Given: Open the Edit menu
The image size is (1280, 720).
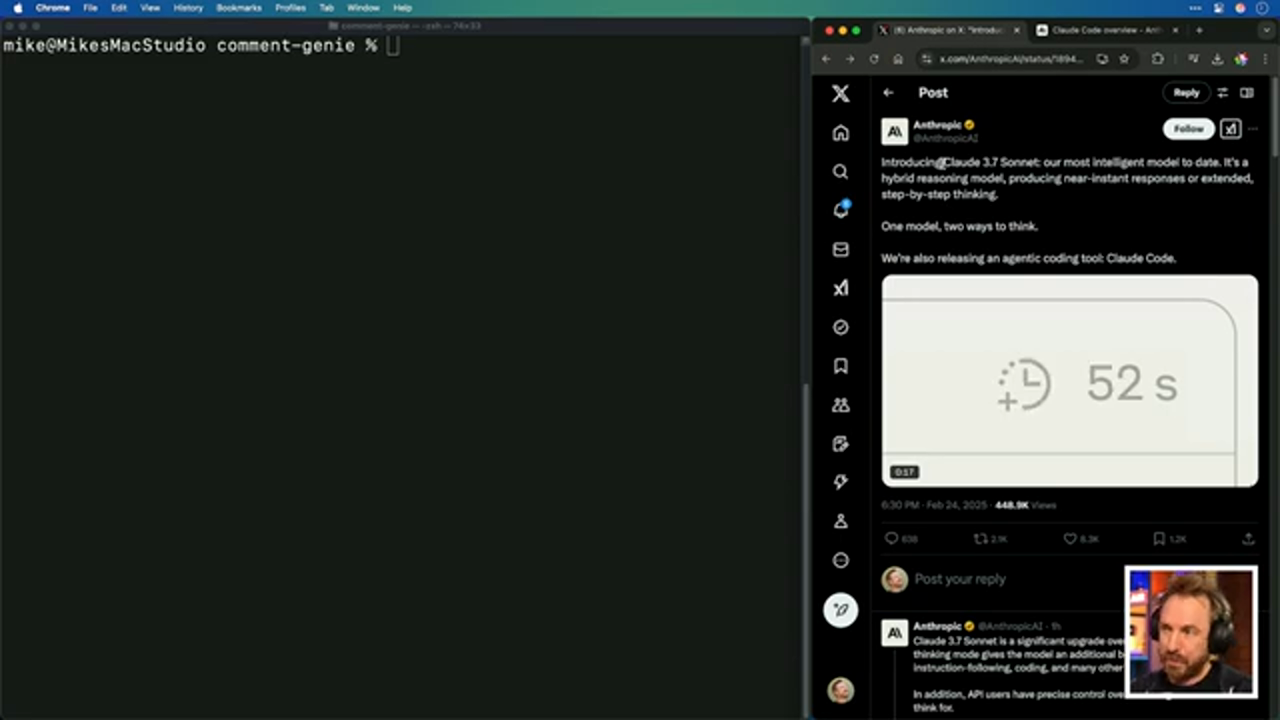Looking at the screenshot, I should pos(119,8).
